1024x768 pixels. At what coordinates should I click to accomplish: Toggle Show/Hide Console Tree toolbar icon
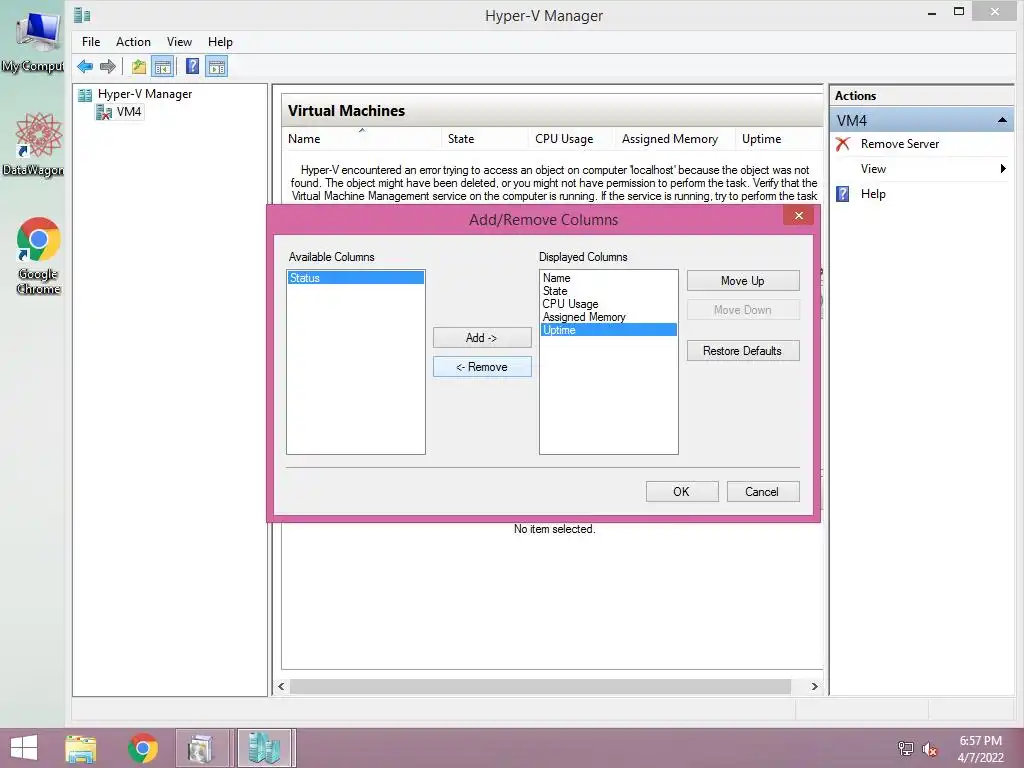(x=163, y=67)
